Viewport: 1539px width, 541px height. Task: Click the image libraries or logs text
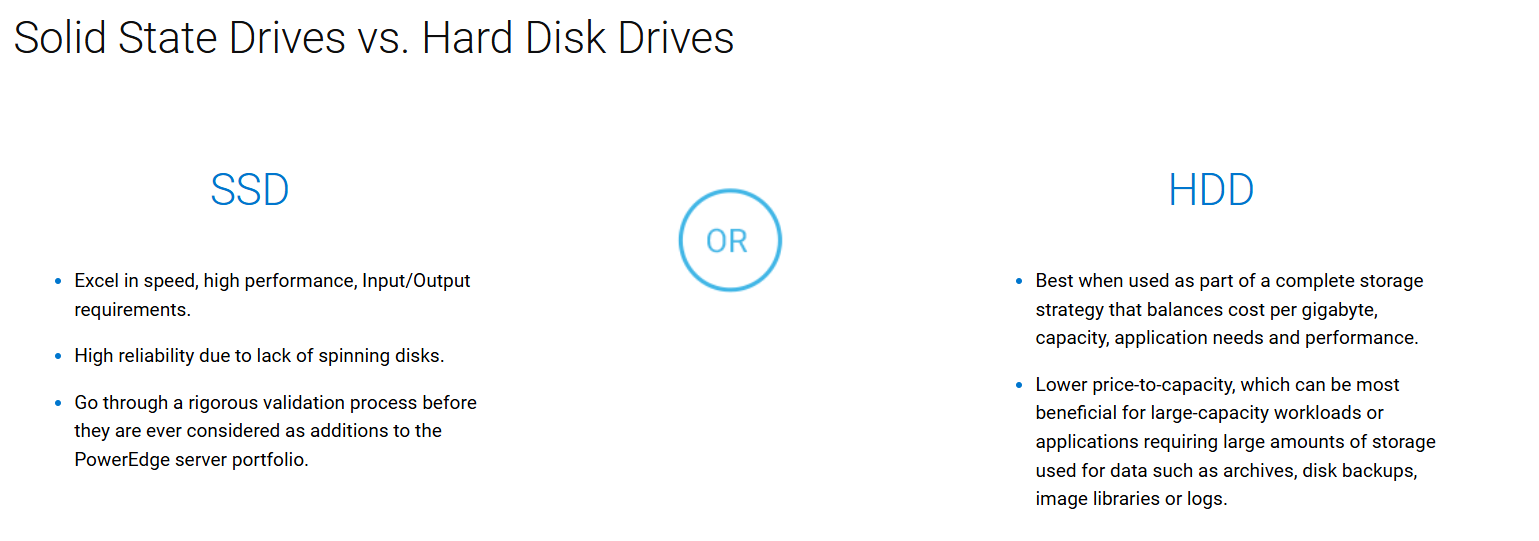[1131, 498]
